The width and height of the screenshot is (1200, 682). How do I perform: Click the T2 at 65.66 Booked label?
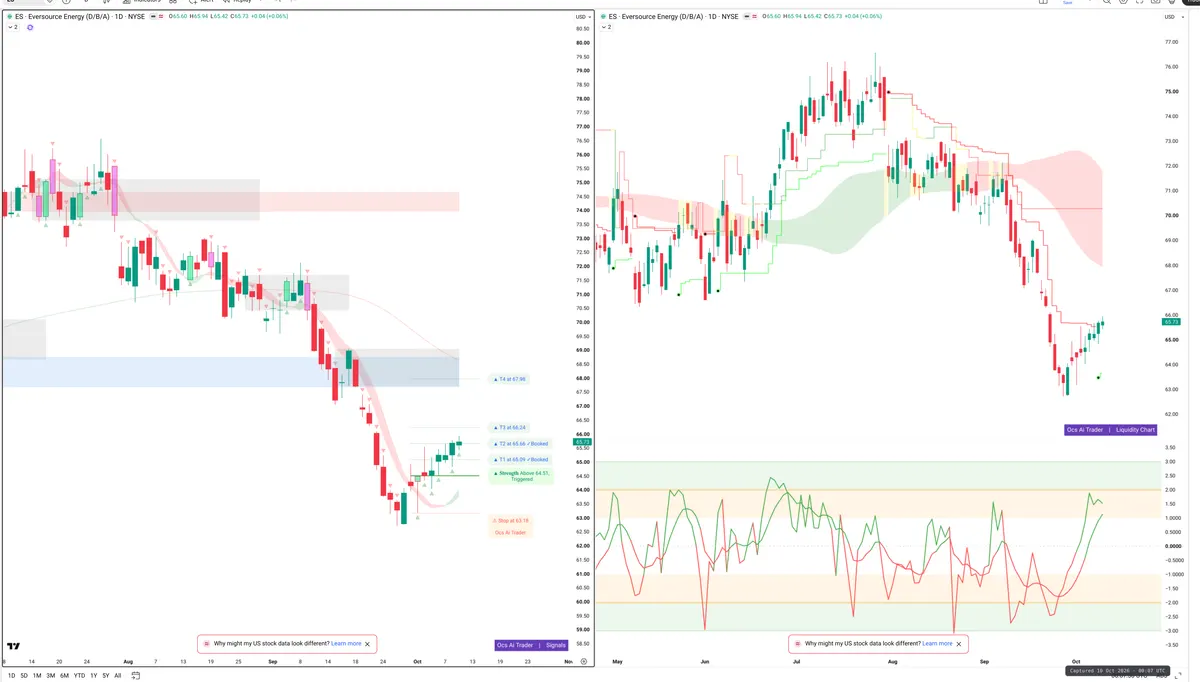(520, 443)
